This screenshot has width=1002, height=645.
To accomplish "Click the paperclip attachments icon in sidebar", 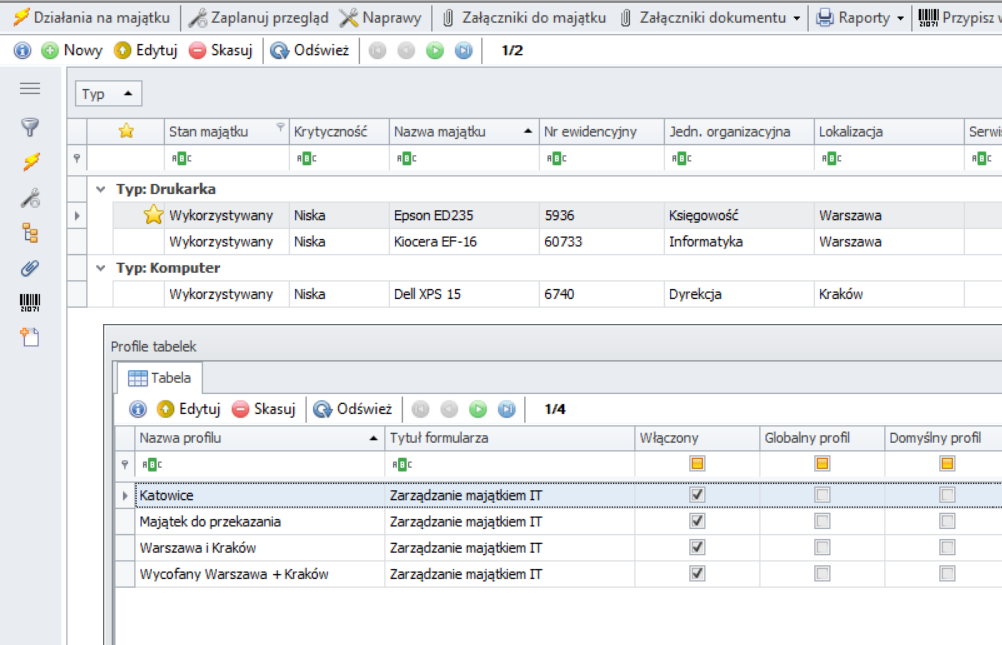I will point(31,264).
